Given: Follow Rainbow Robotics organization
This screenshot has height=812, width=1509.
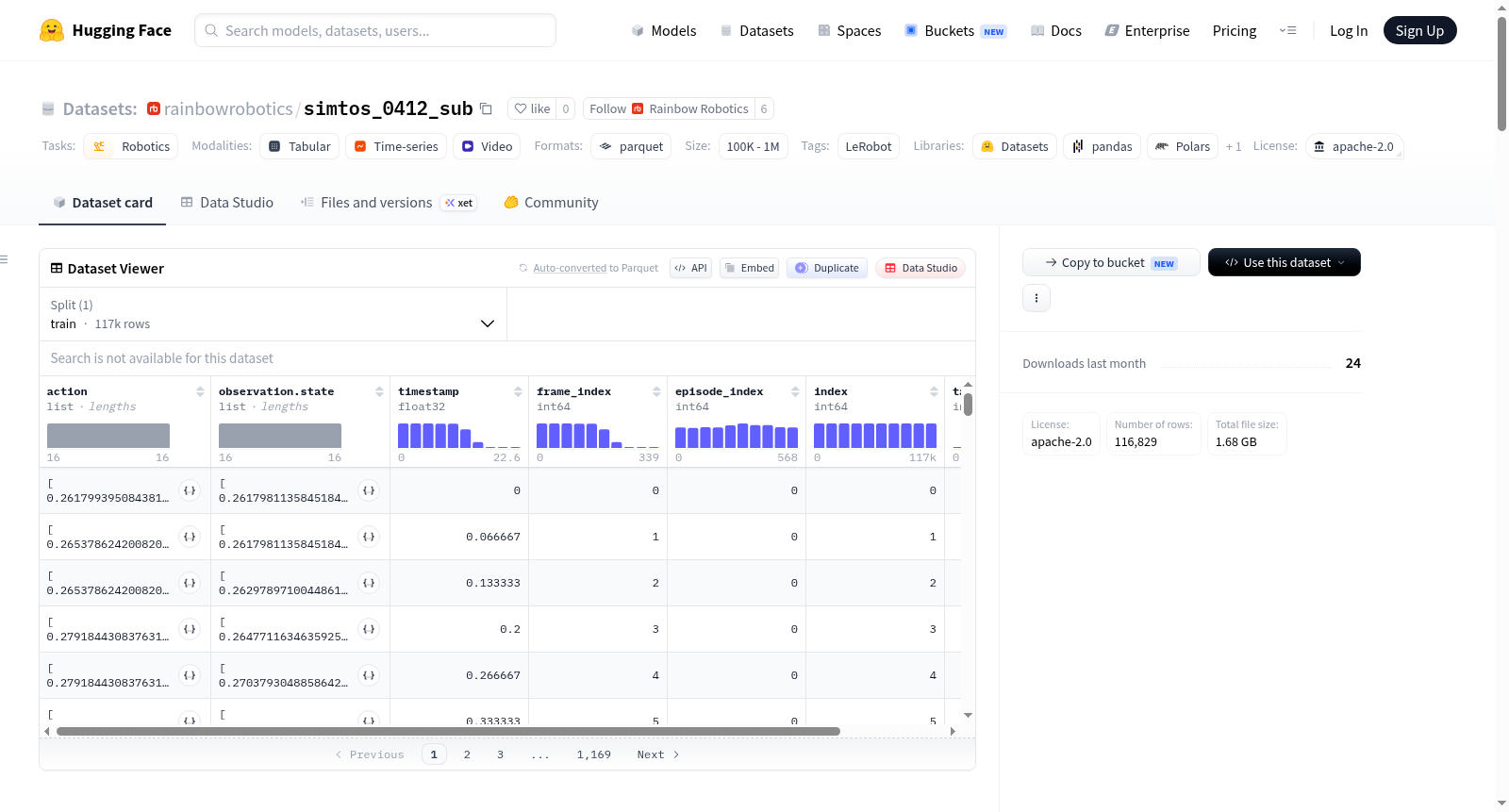Looking at the screenshot, I should [669, 108].
